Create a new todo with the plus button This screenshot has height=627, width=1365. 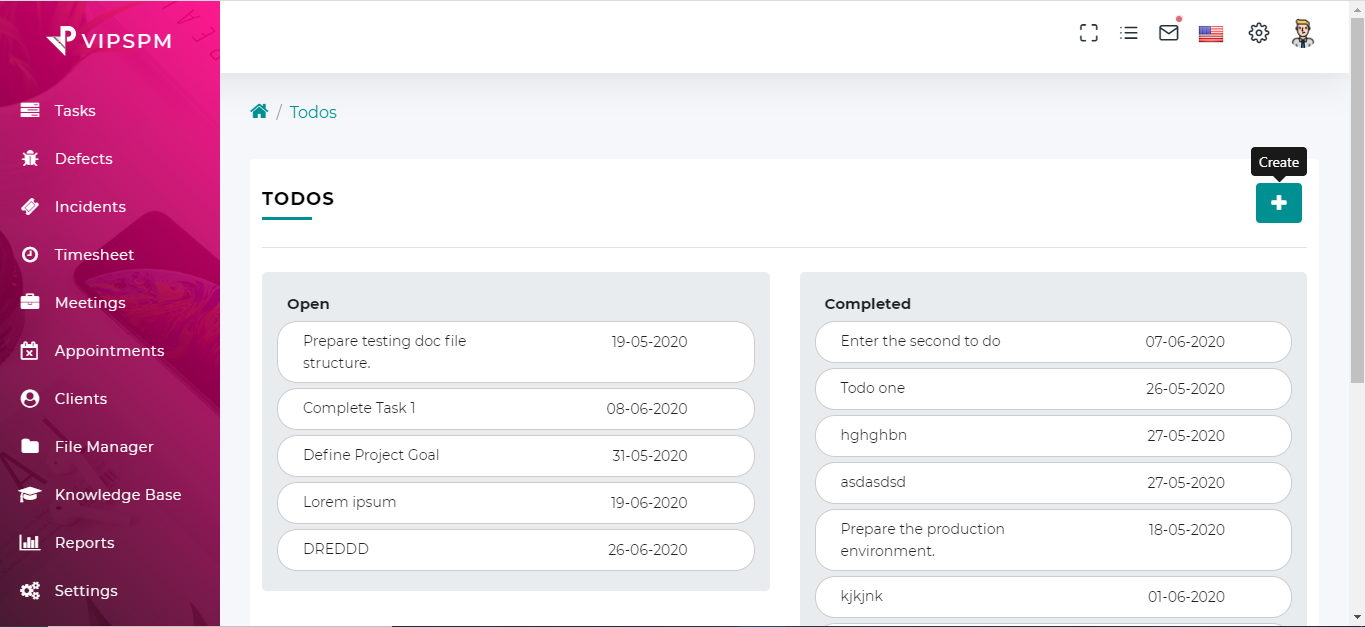coord(1278,203)
